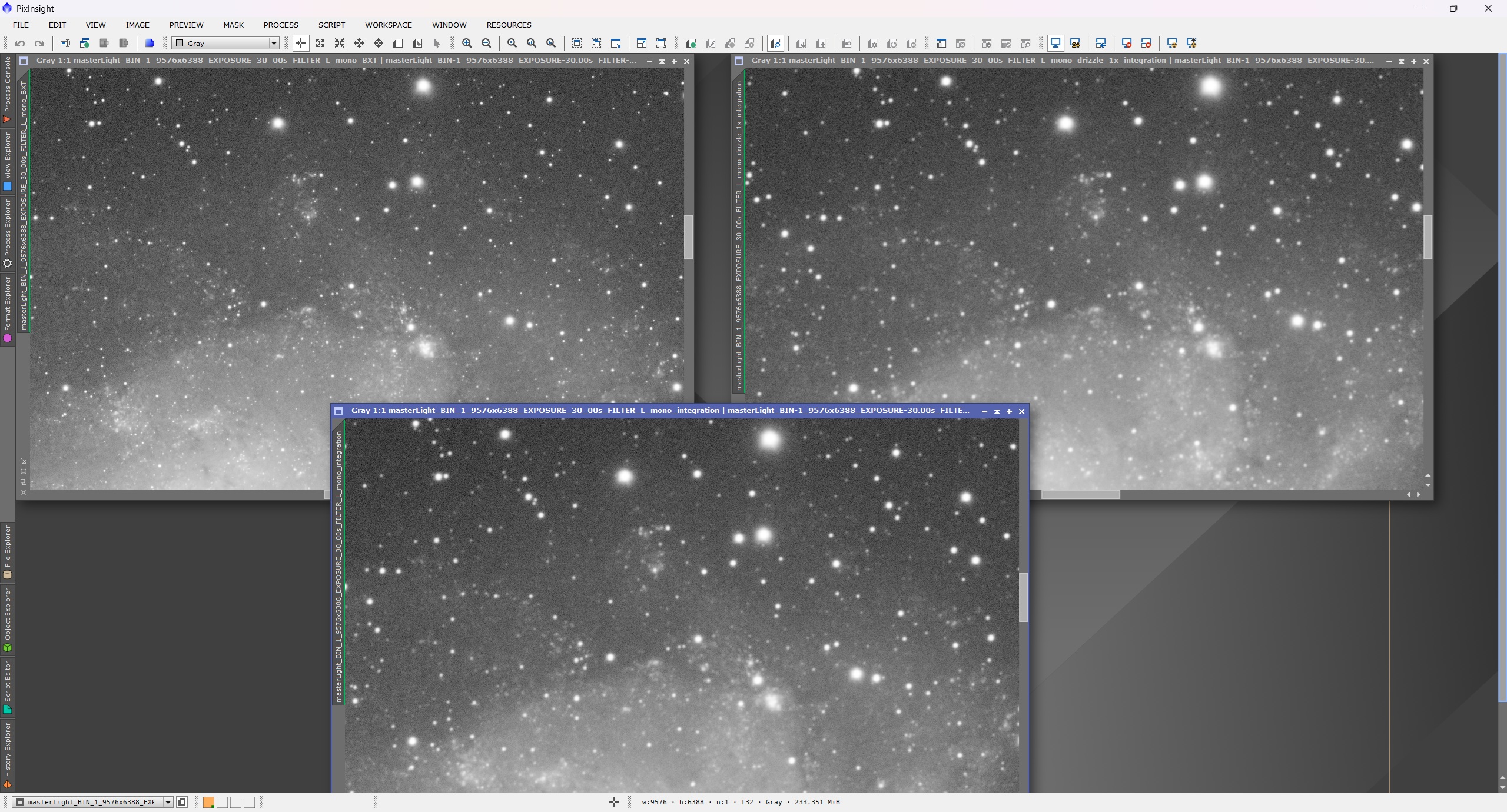Click the Zoom Out magnifier icon
1507x812 pixels.
tap(486, 43)
